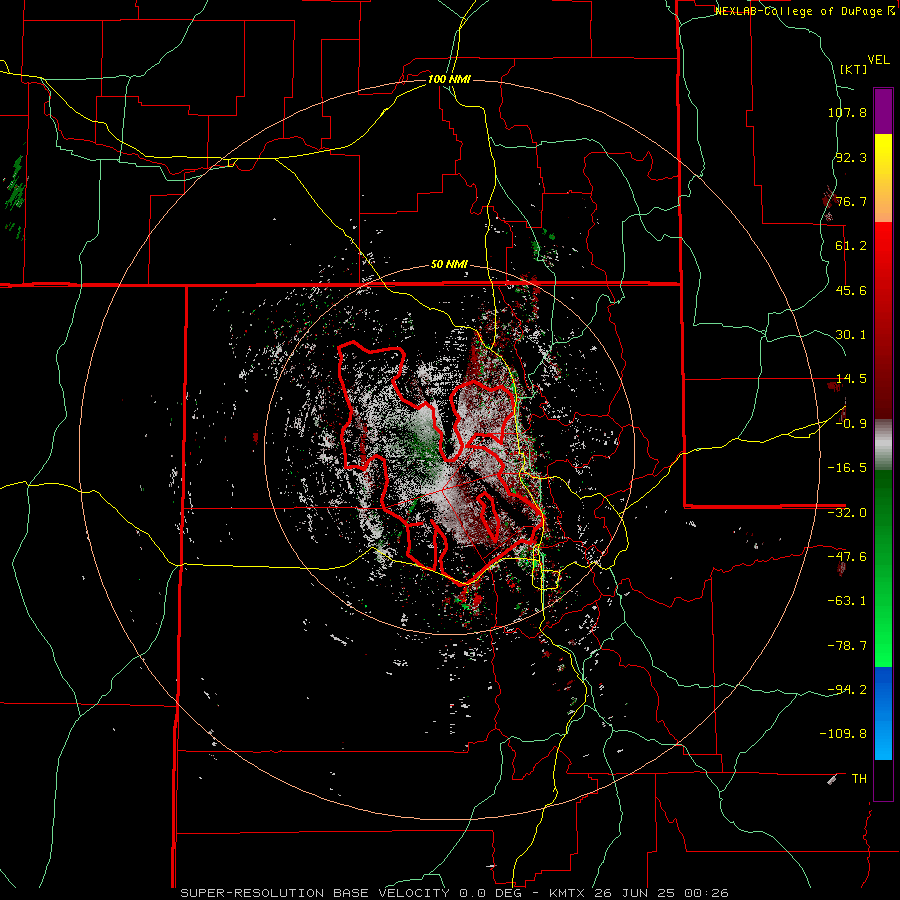900x900 pixels.
Task: Click the 107.8 velocity scale value
Action: point(847,112)
